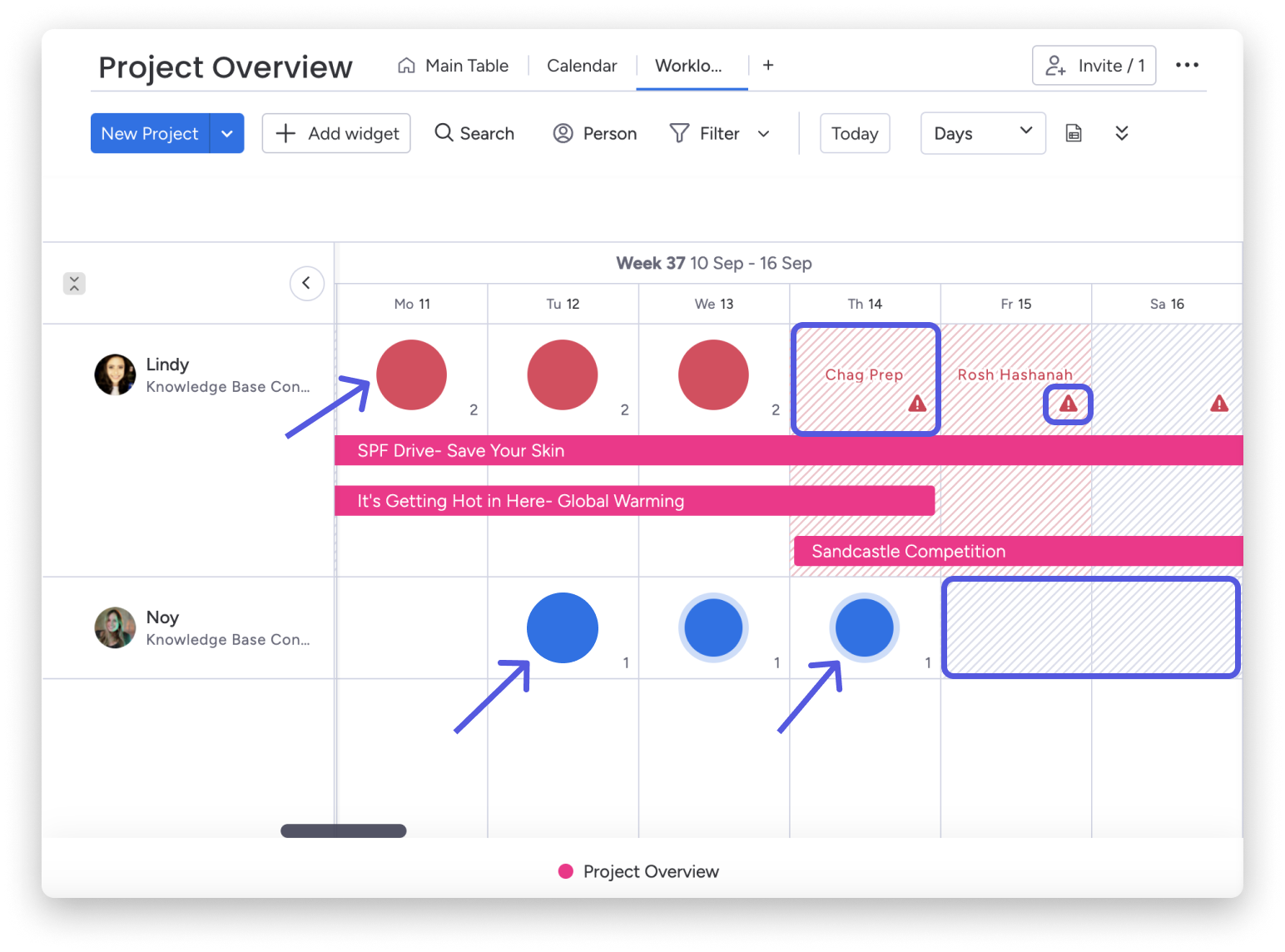Viewport: 1285px width, 952px height.
Task: Click the export file icon in toolbar
Action: pyautogui.click(x=1074, y=133)
